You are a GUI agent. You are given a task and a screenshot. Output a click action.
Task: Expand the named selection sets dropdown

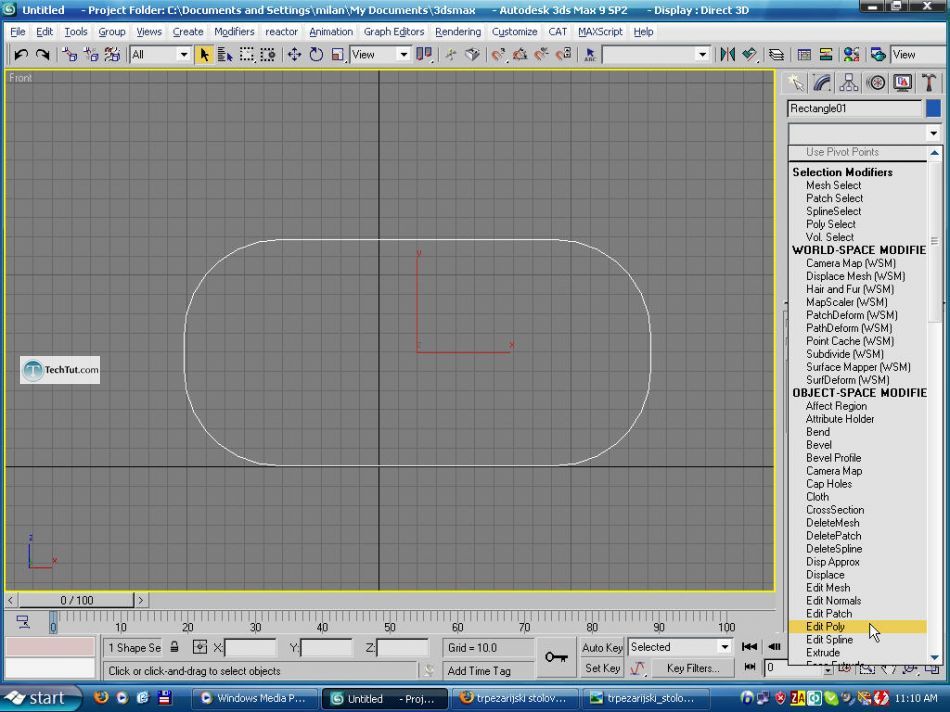[x=702, y=55]
